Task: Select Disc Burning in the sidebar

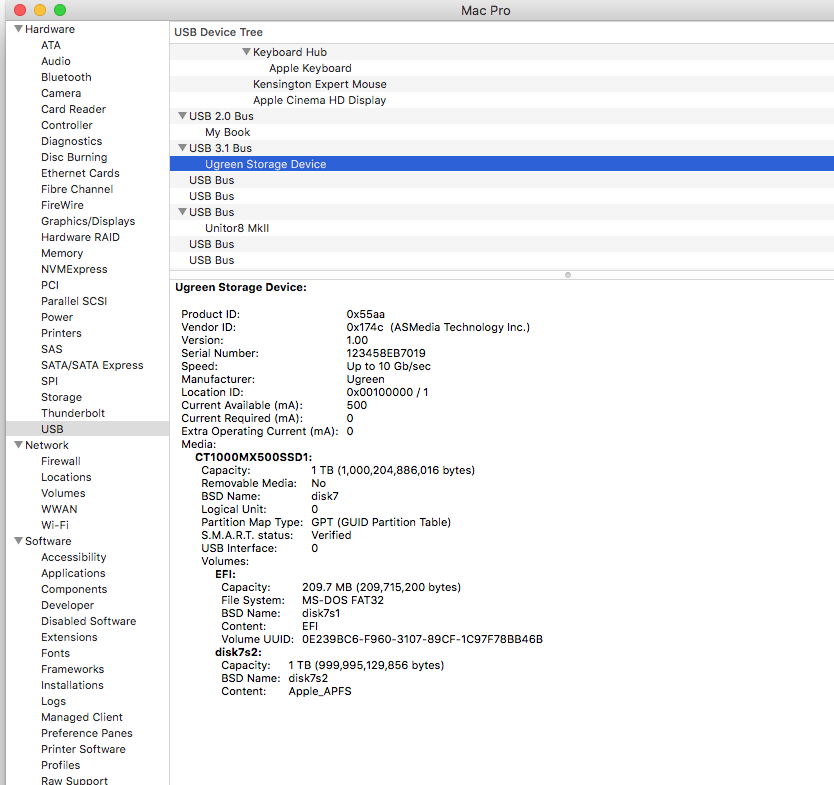Action: tap(74, 157)
